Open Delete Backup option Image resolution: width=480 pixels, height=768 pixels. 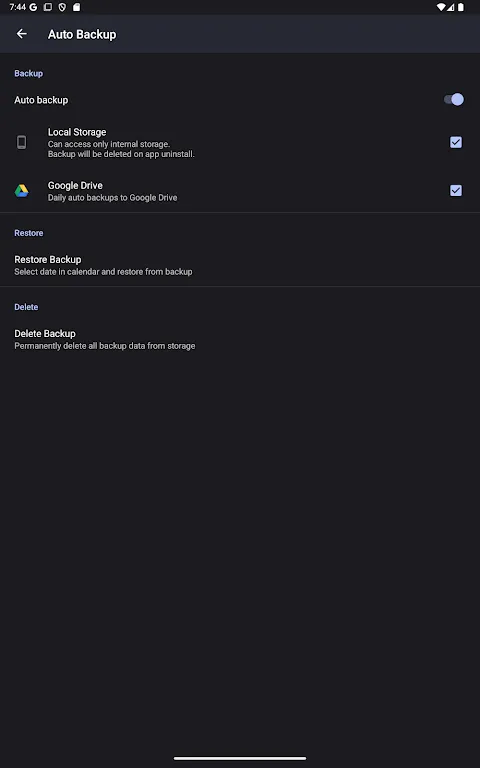pyautogui.click(x=240, y=339)
